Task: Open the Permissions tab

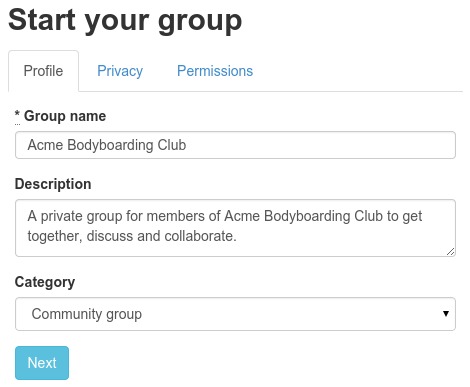Action: click(215, 71)
